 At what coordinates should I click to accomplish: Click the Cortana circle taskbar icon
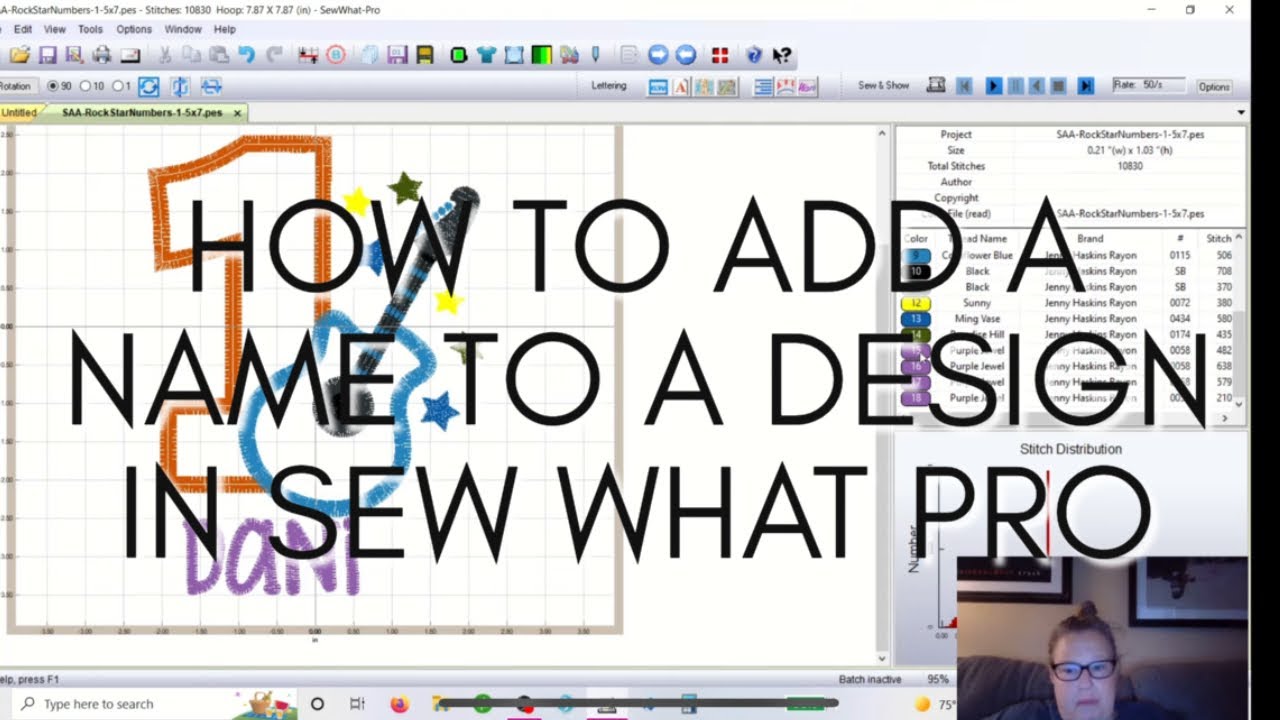point(317,704)
